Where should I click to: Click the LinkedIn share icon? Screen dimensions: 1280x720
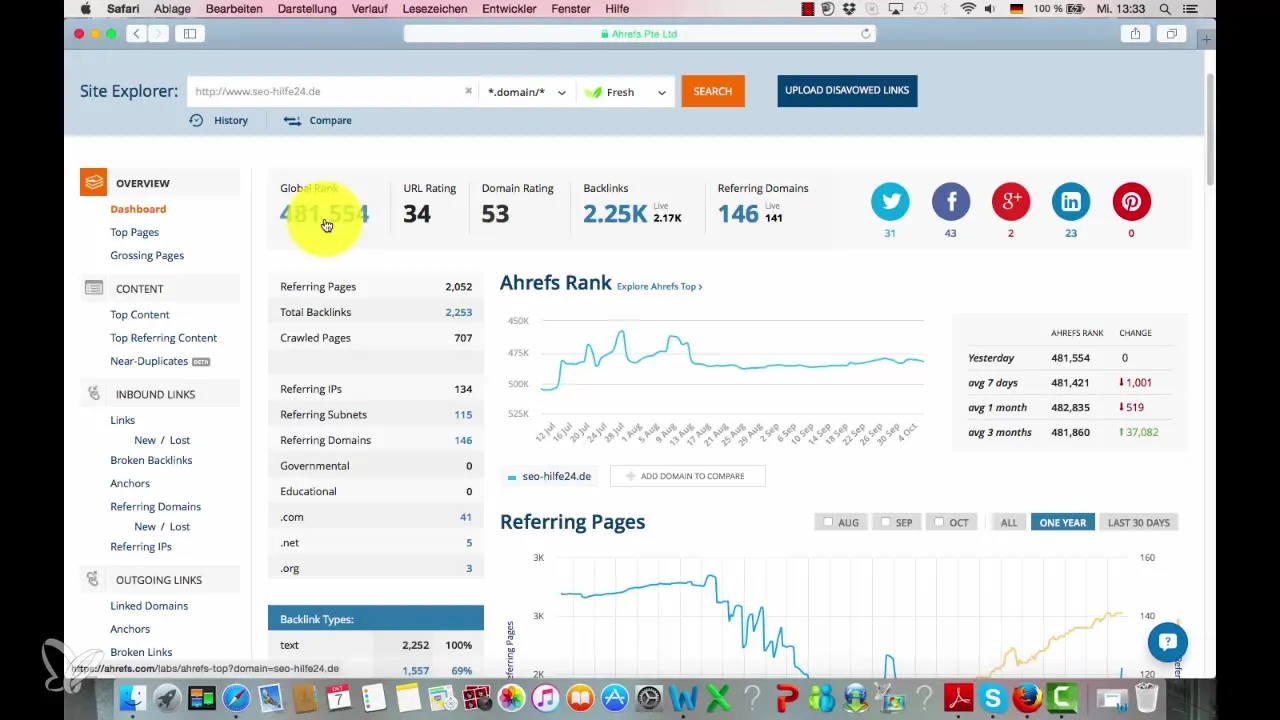1071,202
